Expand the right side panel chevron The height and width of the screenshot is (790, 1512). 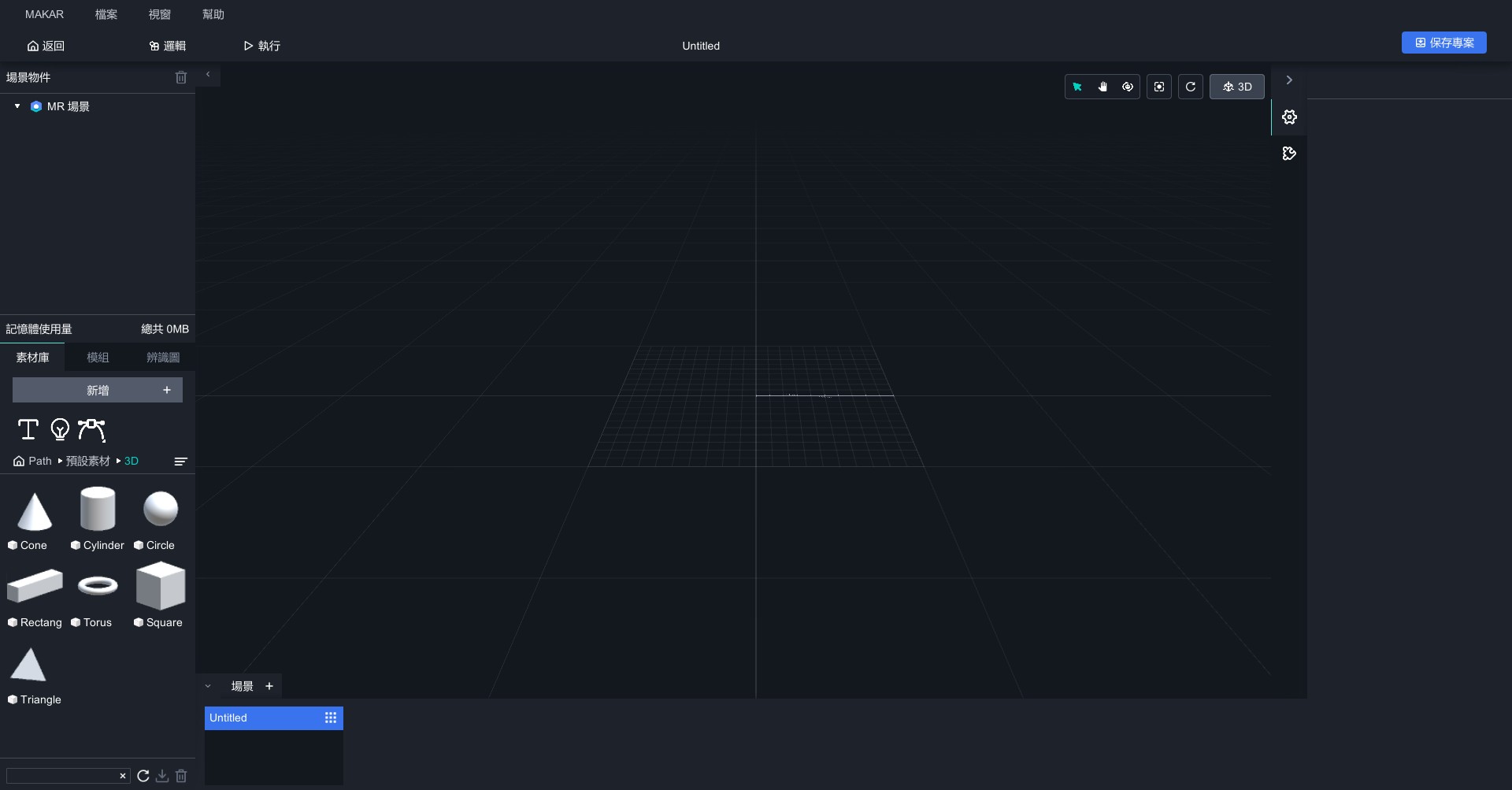[x=1289, y=80]
